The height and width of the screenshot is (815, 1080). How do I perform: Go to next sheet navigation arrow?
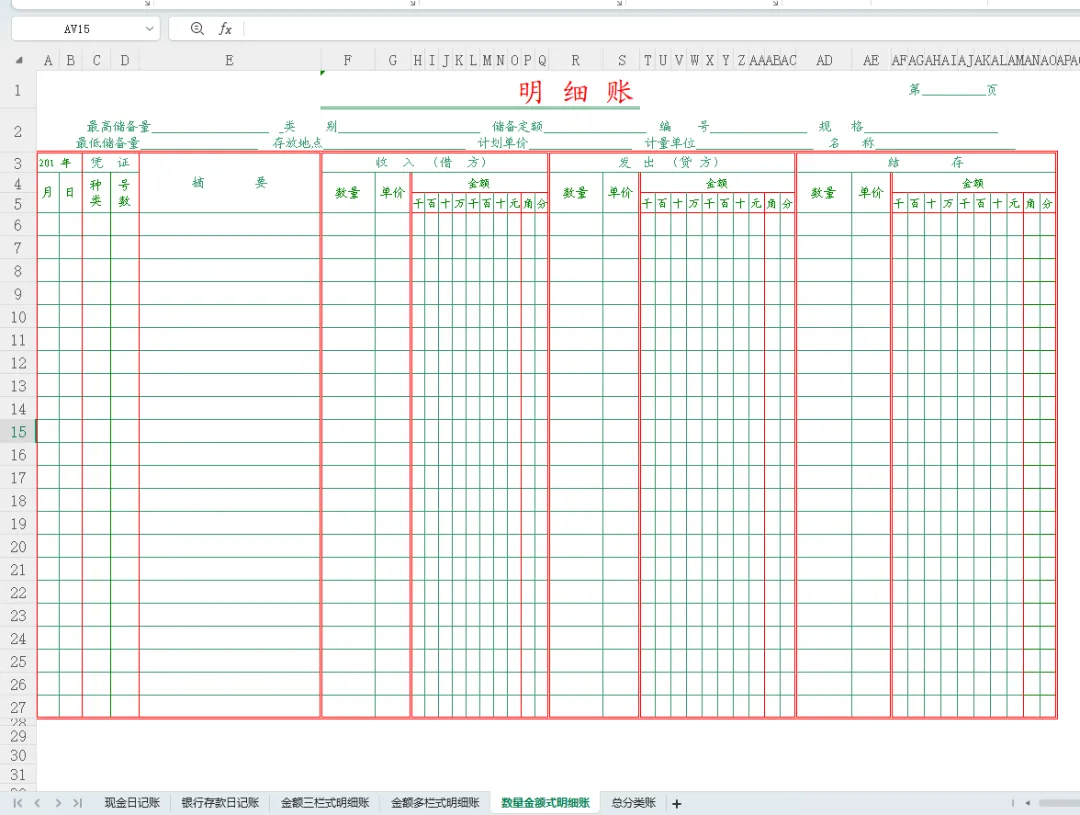(x=58, y=803)
